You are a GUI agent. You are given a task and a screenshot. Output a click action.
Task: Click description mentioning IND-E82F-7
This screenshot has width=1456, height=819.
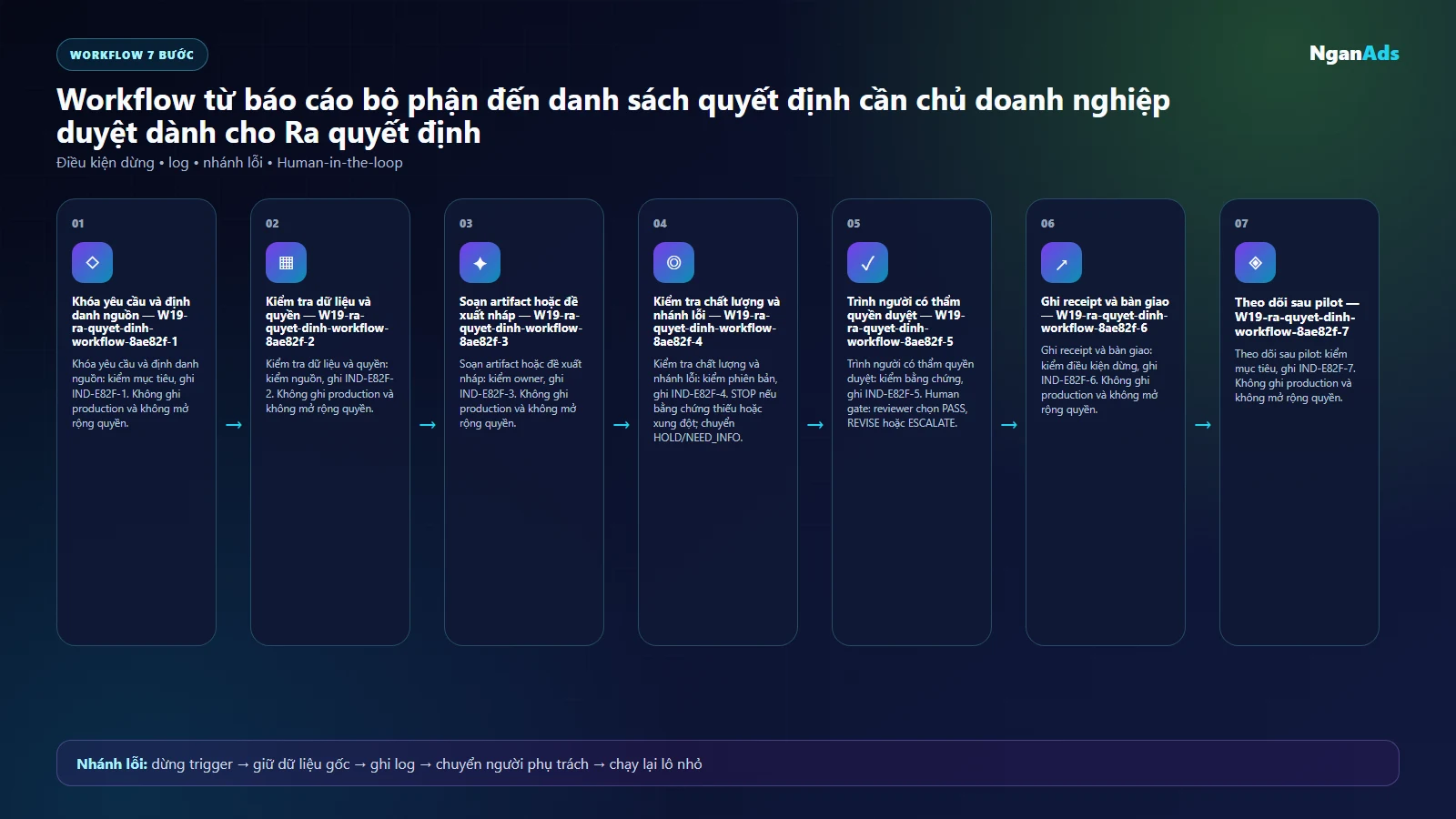pyautogui.click(x=1295, y=376)
